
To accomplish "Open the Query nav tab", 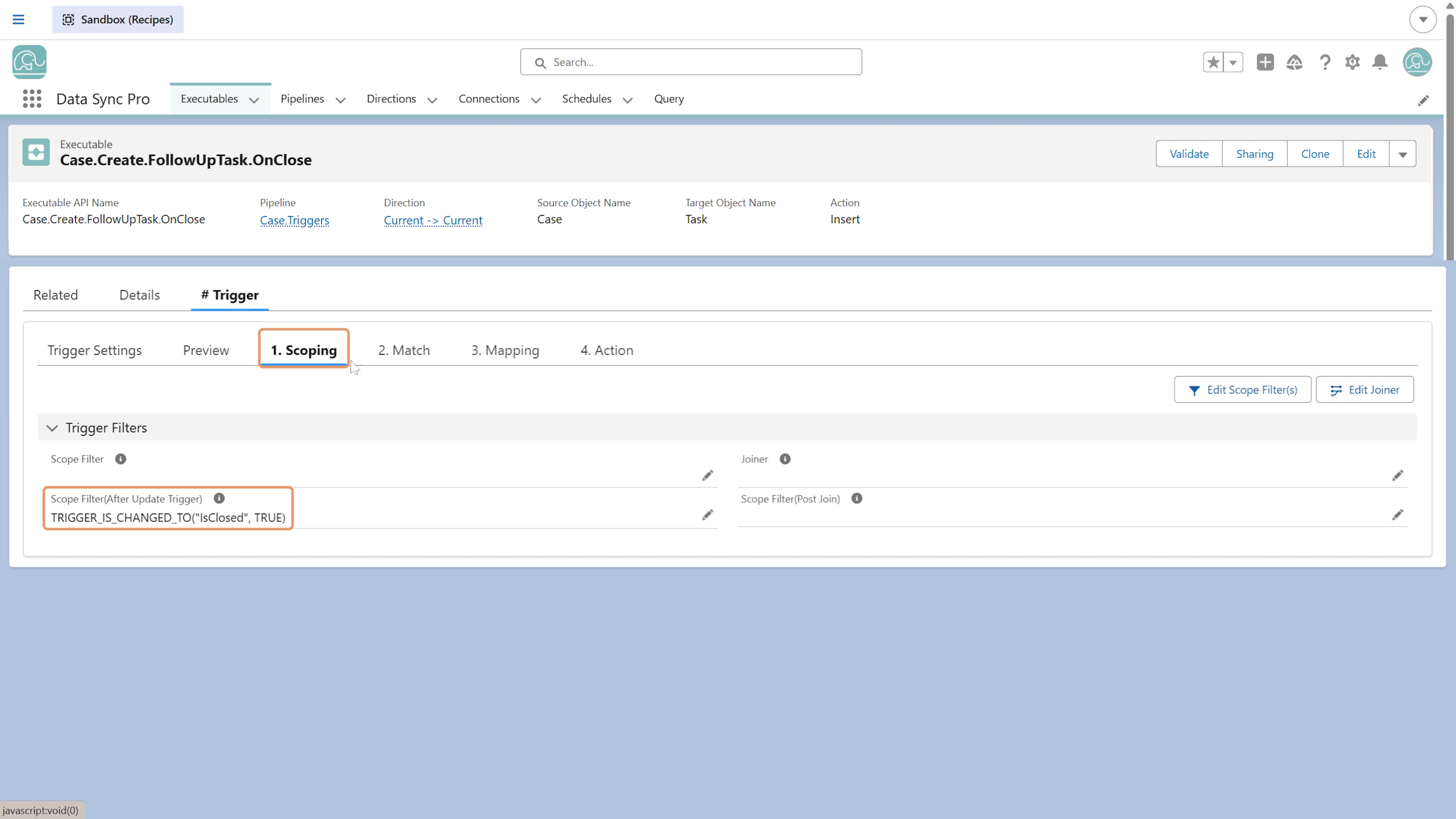I will click(x=668, y=99).
